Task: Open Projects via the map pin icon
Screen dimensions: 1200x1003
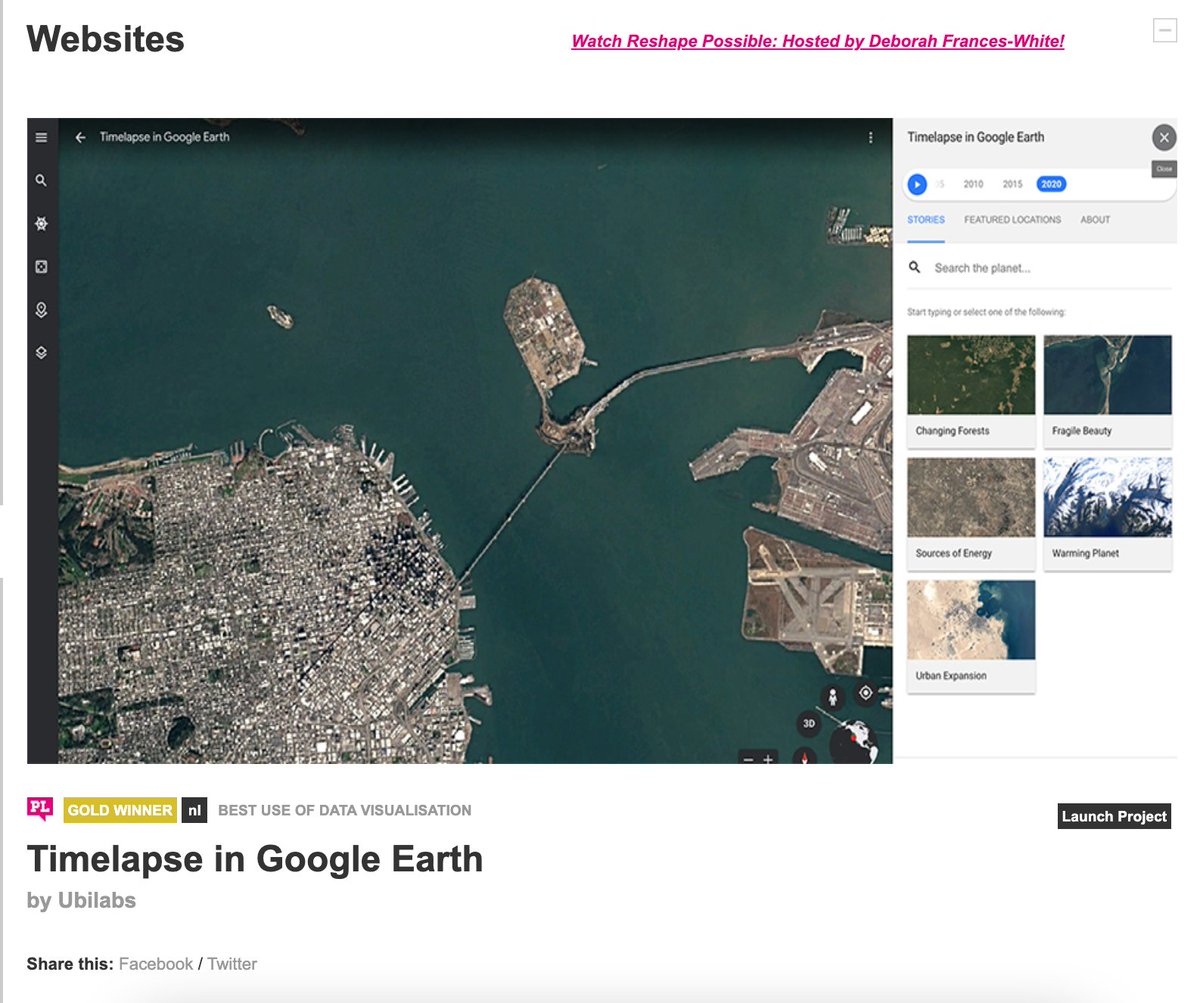Action: pos(40,310)
